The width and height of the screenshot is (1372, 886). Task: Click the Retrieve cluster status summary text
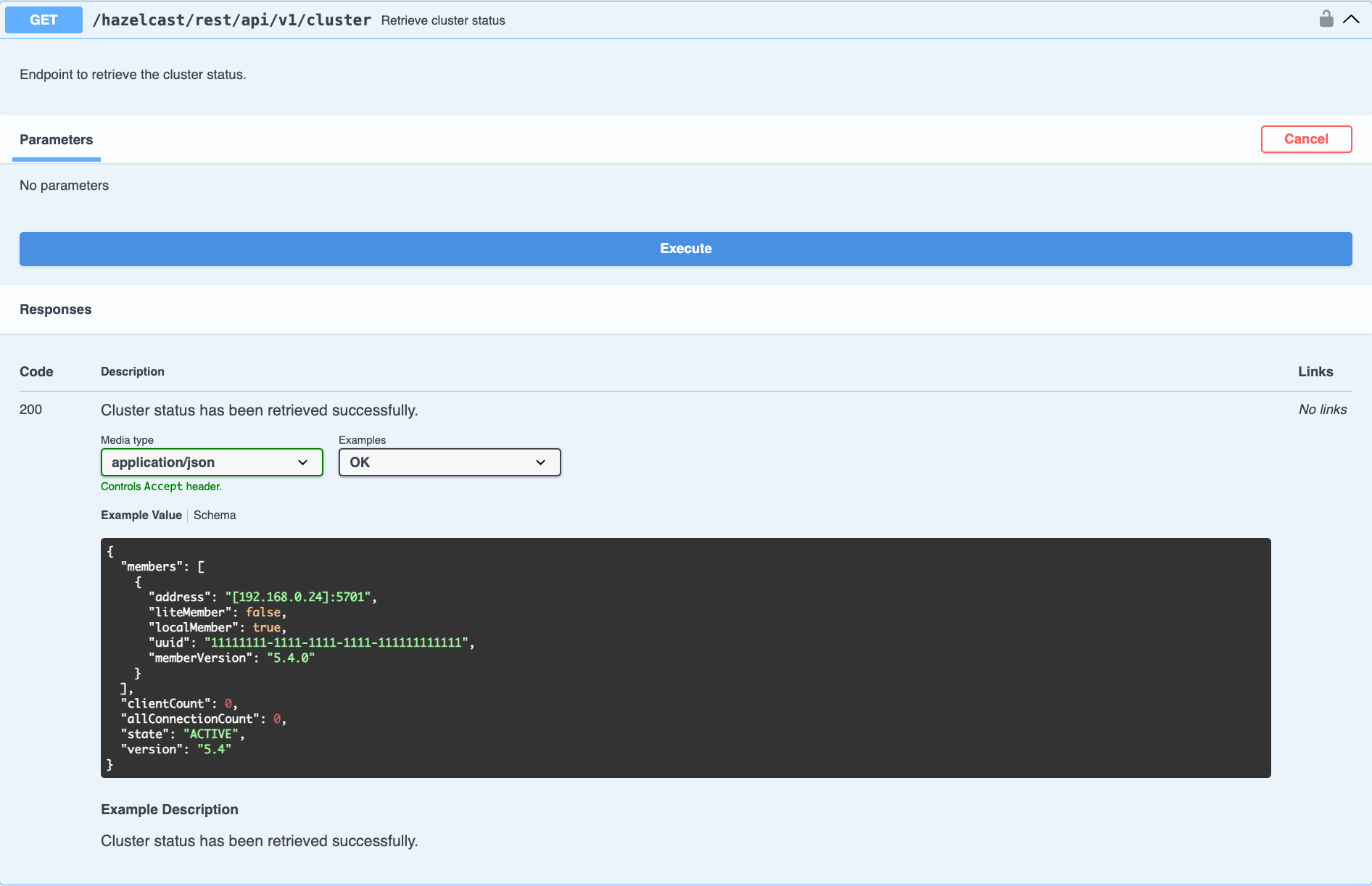tap(443, 20)
